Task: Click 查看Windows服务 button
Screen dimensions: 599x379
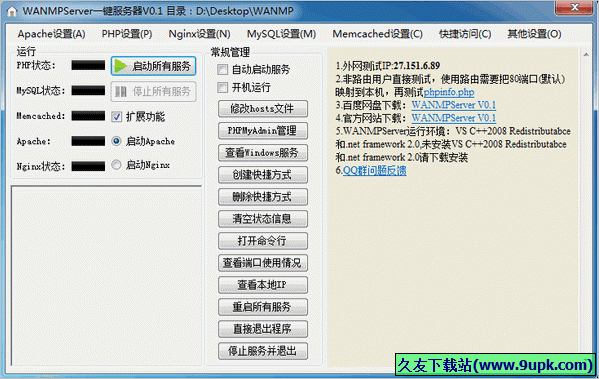Action: point(263,153)
